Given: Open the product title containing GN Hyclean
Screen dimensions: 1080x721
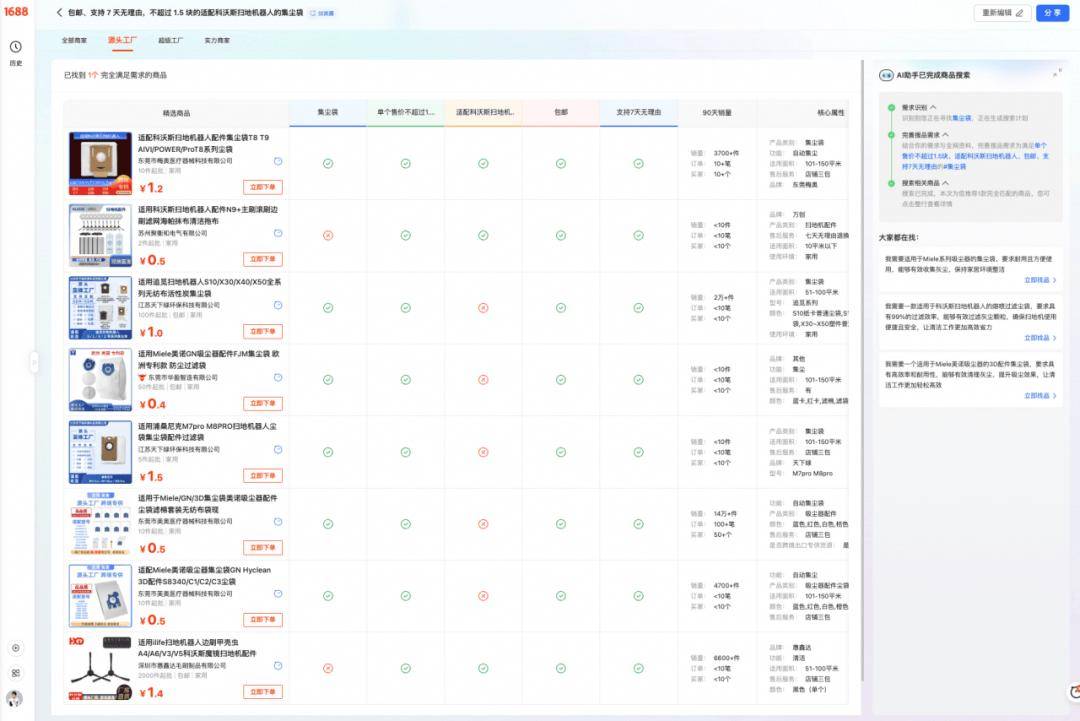Looking at the screenshot, I should (x=205, y=576).
